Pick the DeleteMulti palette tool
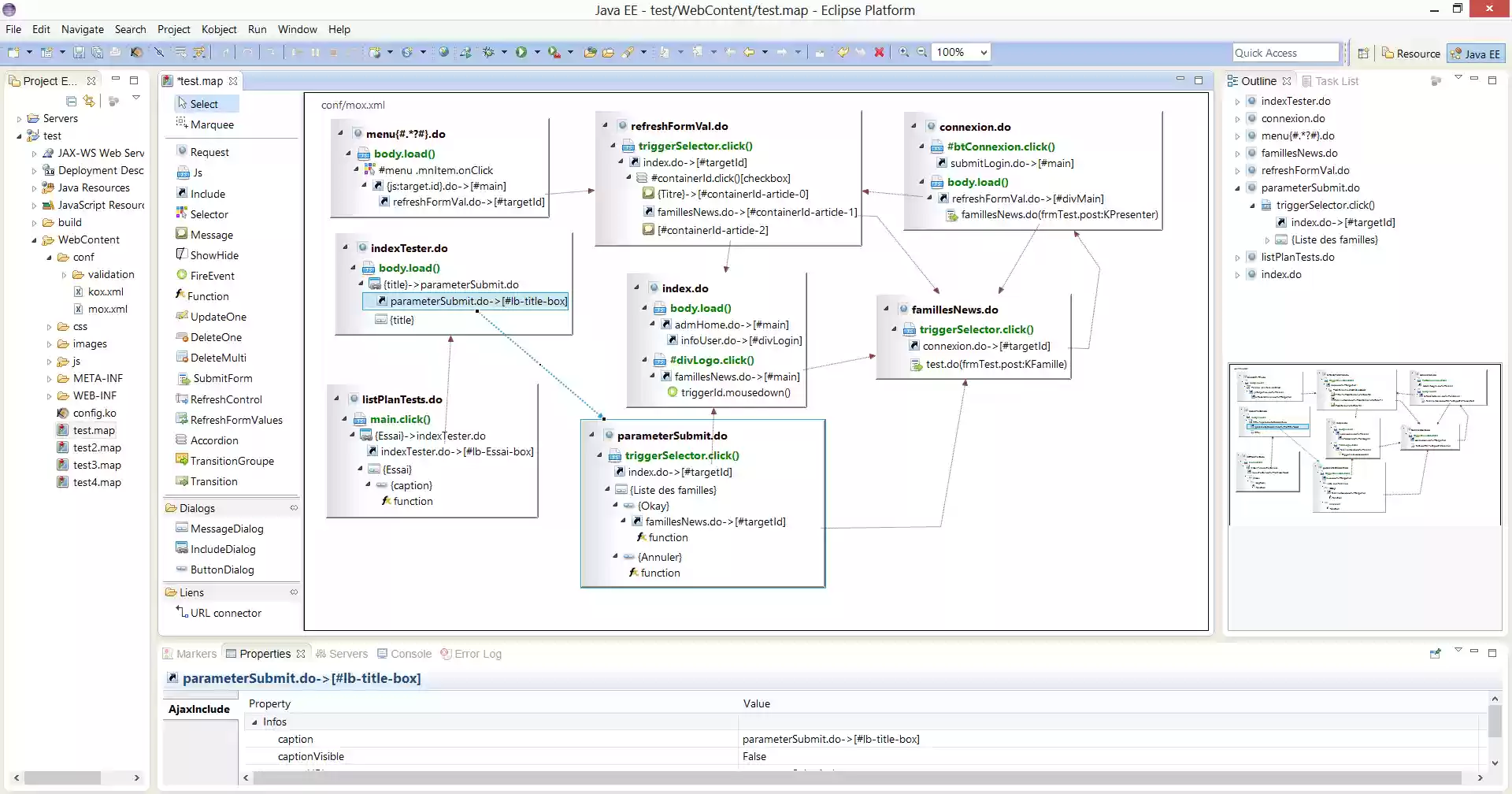Image resolution: width=1512 pixels, height=794 pixels. tap(218, 357)
